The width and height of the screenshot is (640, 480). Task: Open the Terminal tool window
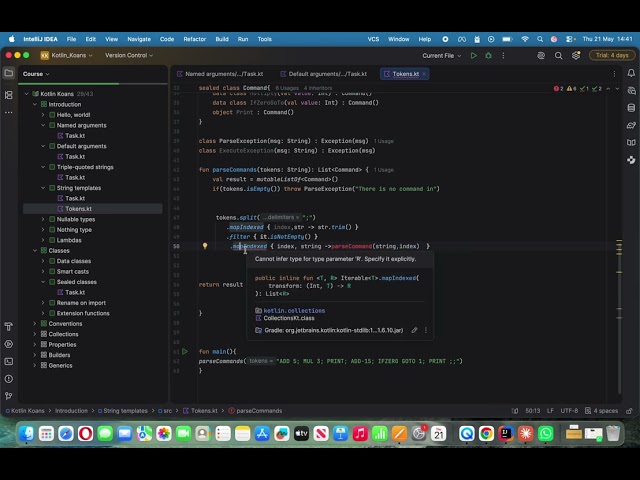click(x=9, y=362)
